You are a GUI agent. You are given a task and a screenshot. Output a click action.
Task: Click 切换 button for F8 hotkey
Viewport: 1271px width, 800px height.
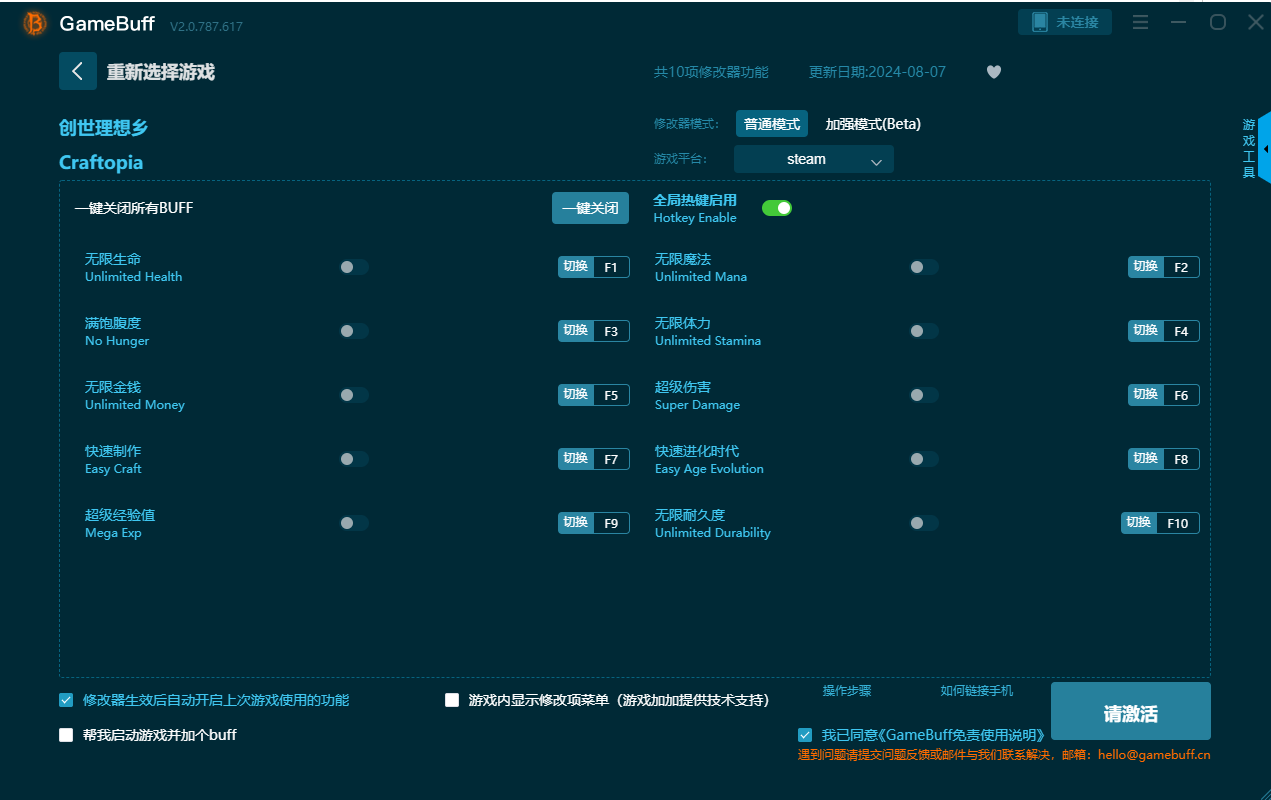[1146, 459]
